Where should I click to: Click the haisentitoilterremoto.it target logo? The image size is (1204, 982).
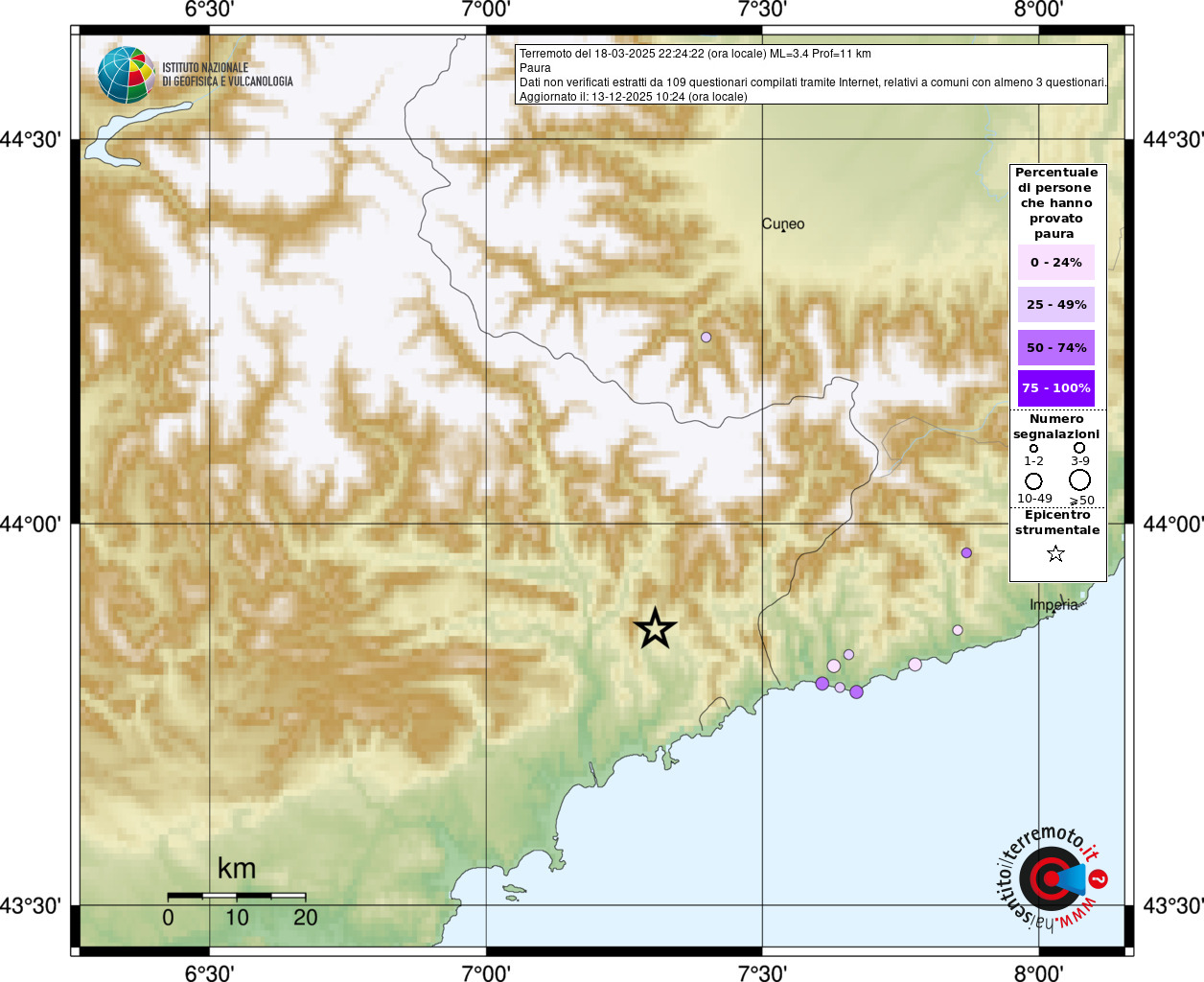tap(1052, 878)
